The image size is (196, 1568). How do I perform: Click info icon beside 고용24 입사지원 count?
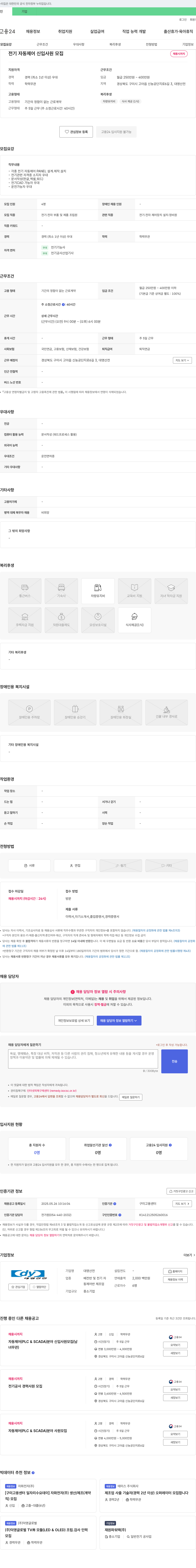click(170, 1145)
